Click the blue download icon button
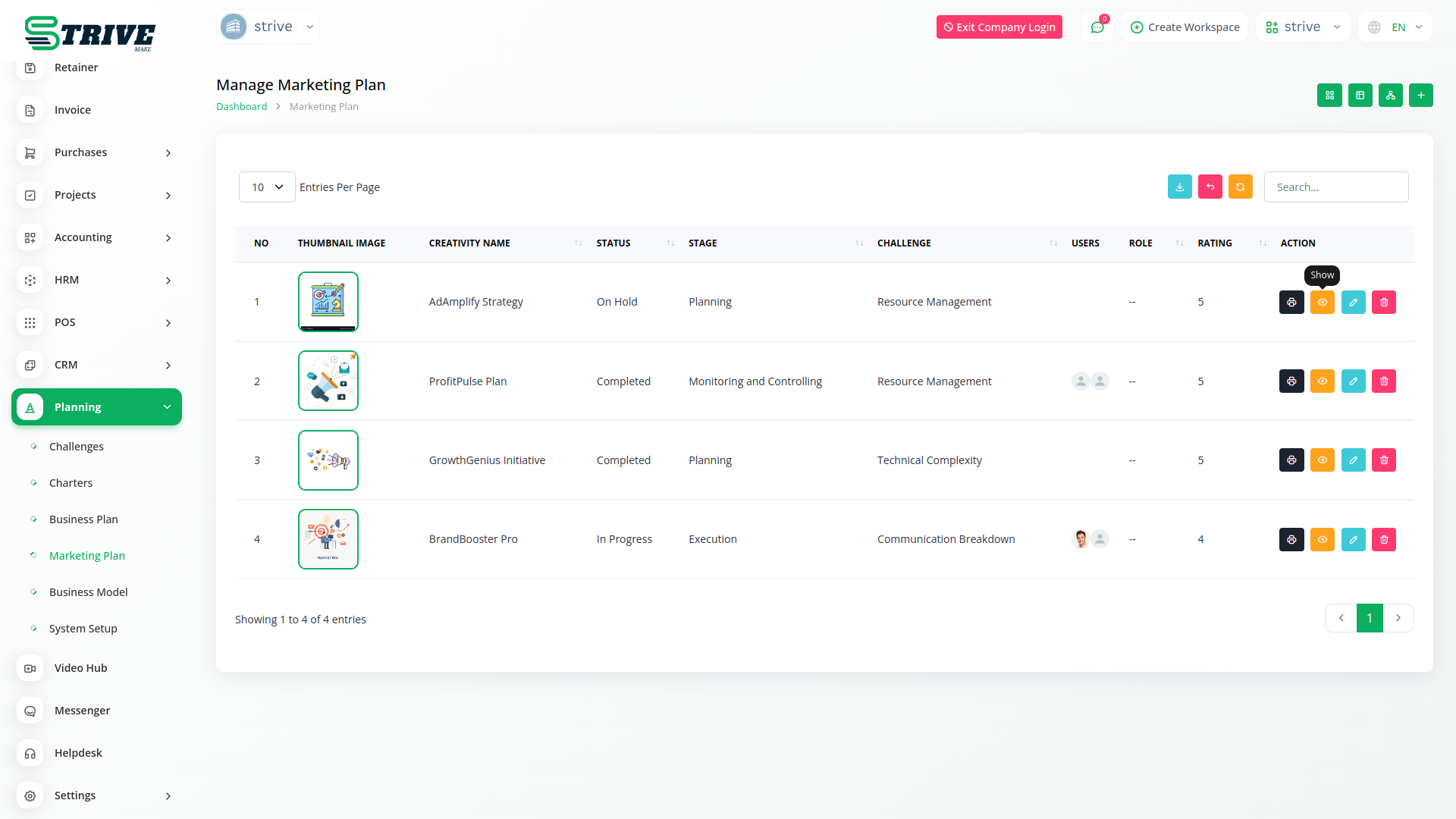This screenshot has width=1456, height=819. click(x=1179, y=187)
